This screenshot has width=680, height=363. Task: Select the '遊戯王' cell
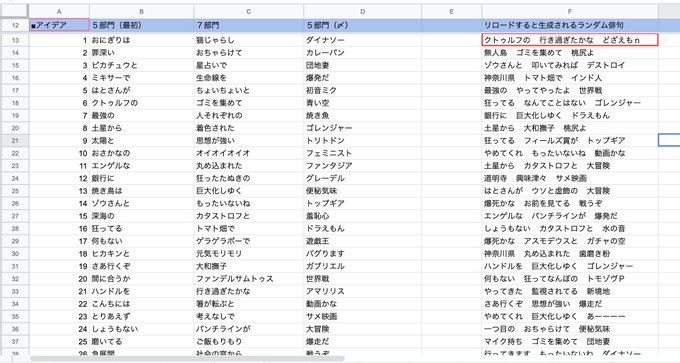[362, 241]
